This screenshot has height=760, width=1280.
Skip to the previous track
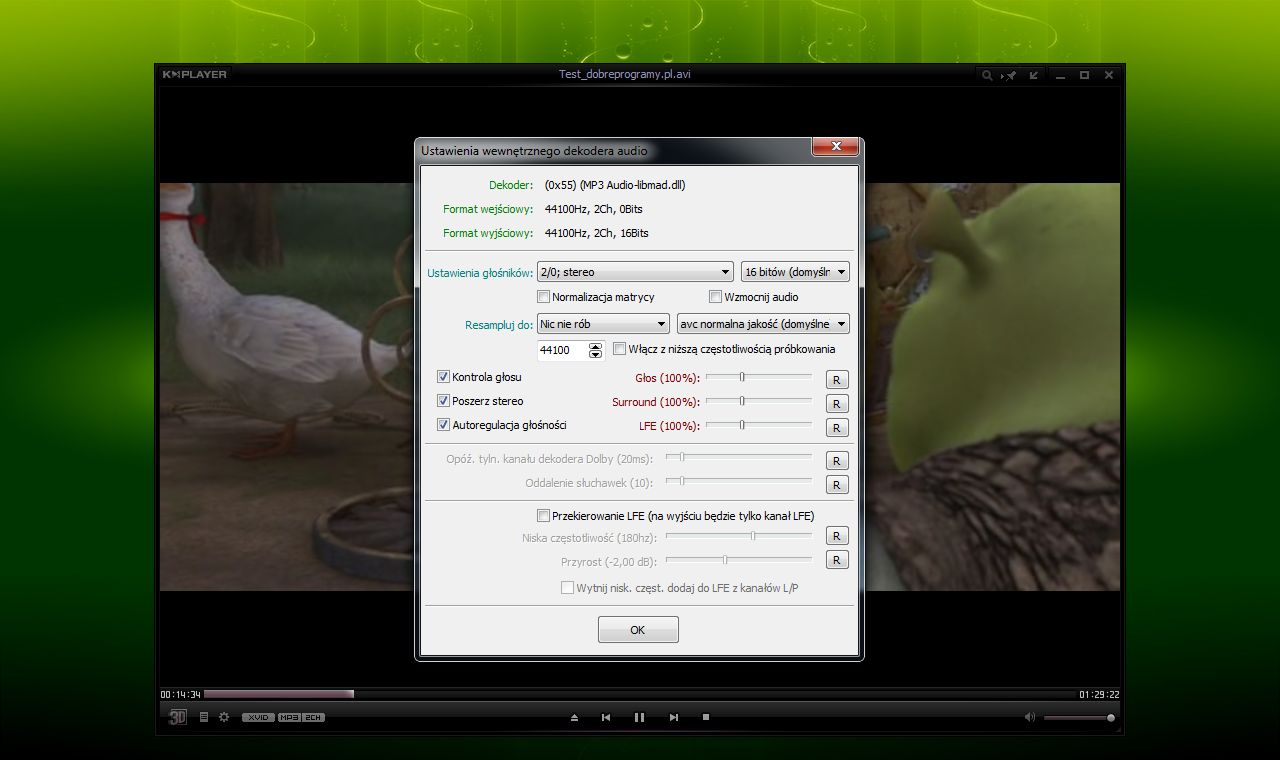click(x=606, y=717)
